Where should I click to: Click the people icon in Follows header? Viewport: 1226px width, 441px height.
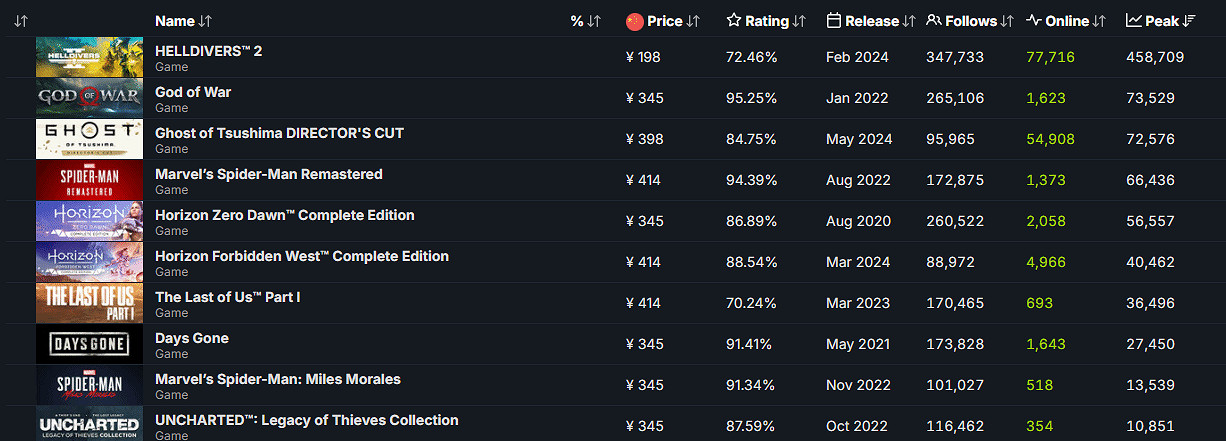tap(934, 21)
